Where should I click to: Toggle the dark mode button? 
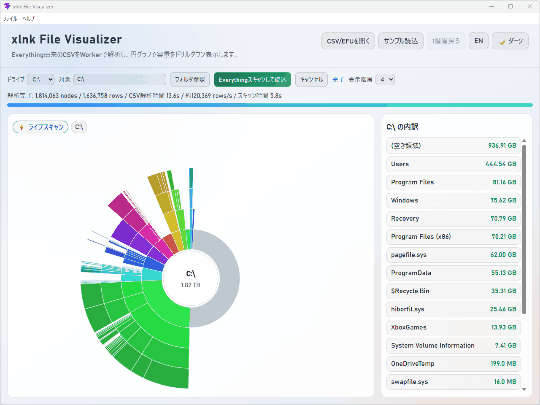[x=510, y=41]
